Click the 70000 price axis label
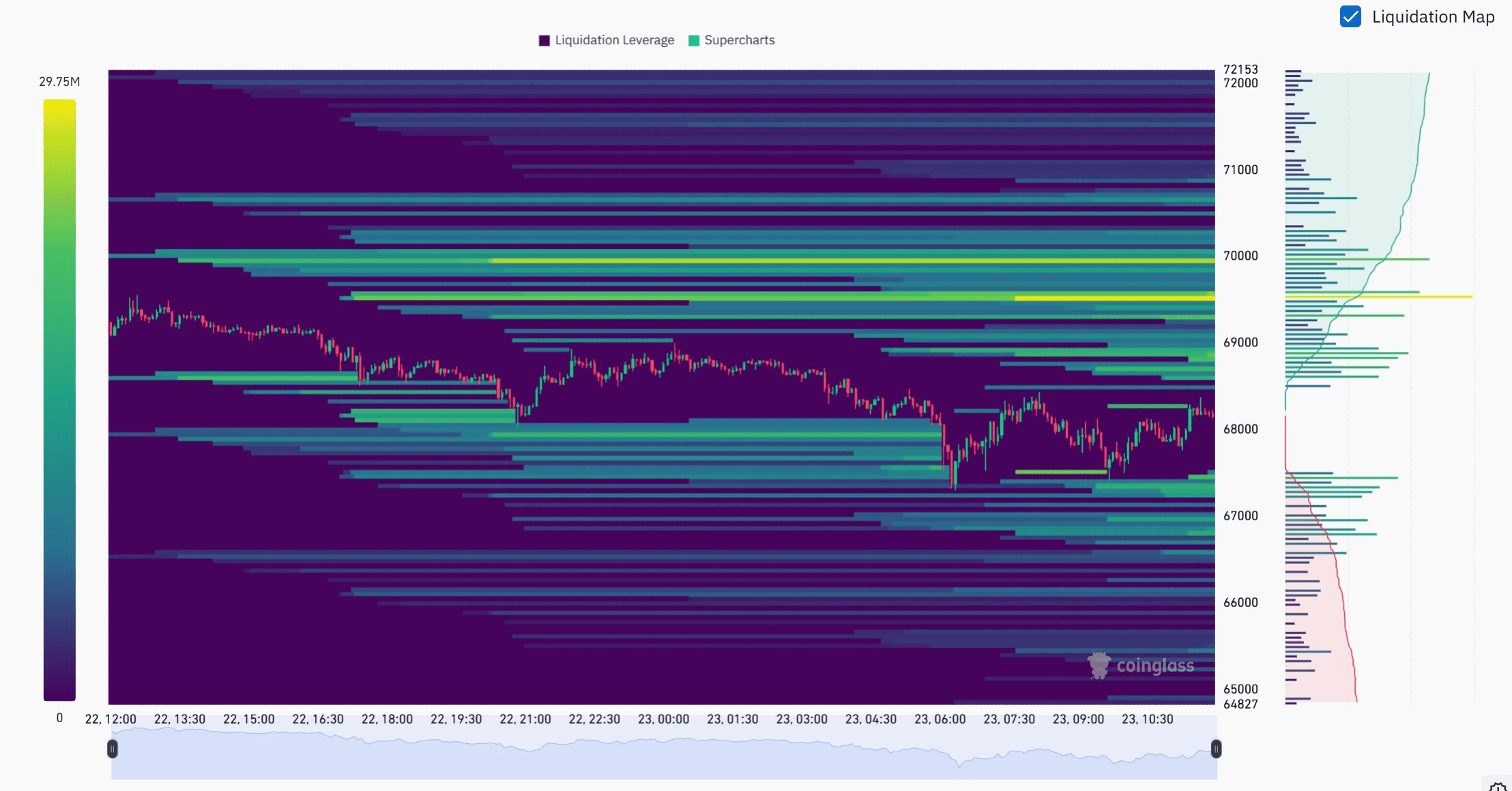 (1240, 256)
